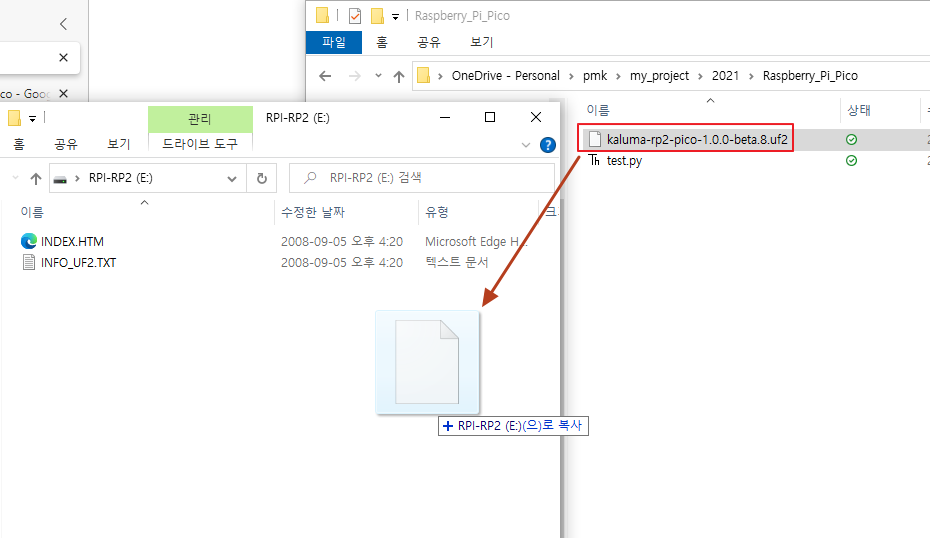Select INFO_UF2.TXT file
The width and height of the screenshot is (930, 538).
[78, 263]
